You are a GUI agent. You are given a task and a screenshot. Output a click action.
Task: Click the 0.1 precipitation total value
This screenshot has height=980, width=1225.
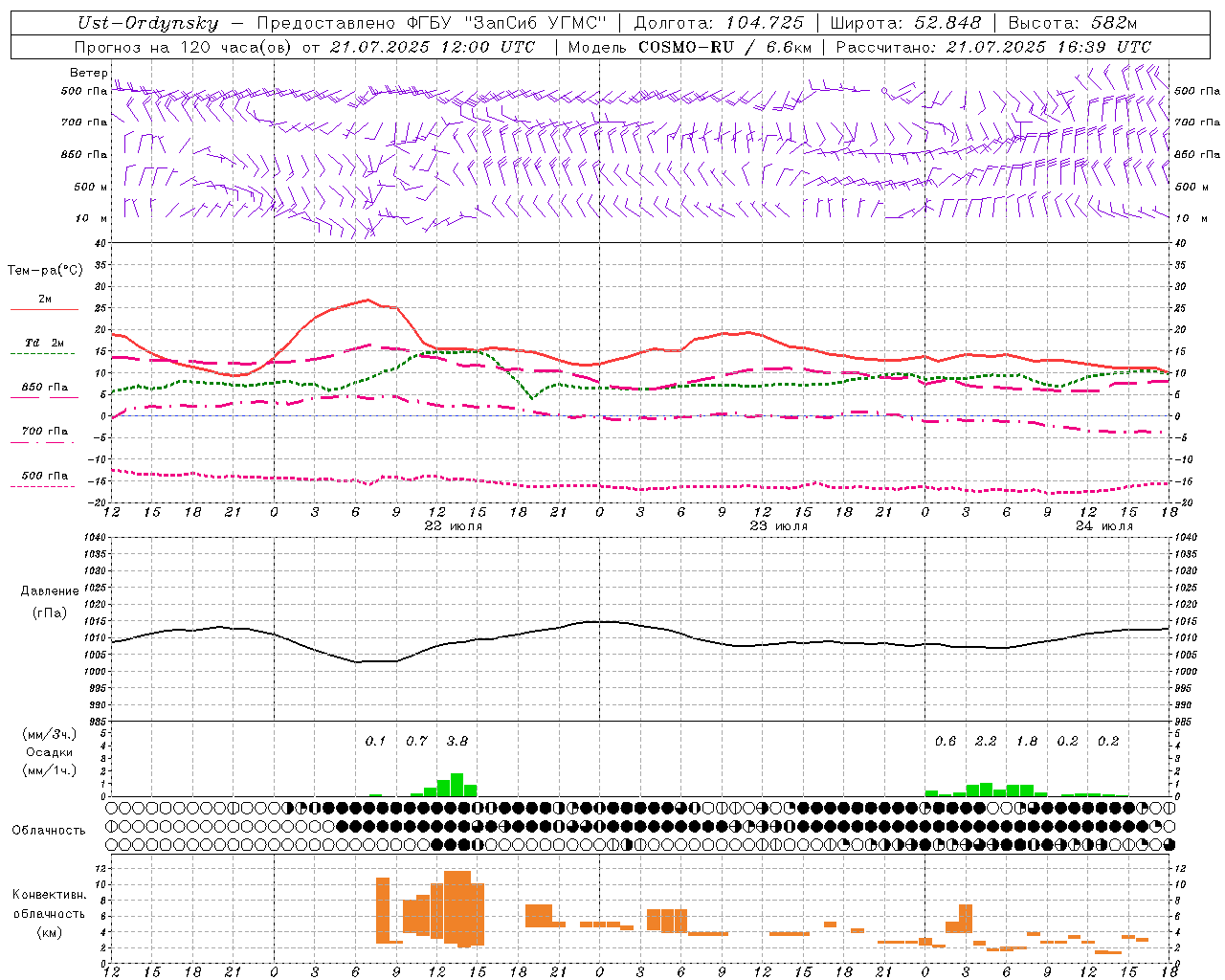pyautogui.click(x=375, y=742)
